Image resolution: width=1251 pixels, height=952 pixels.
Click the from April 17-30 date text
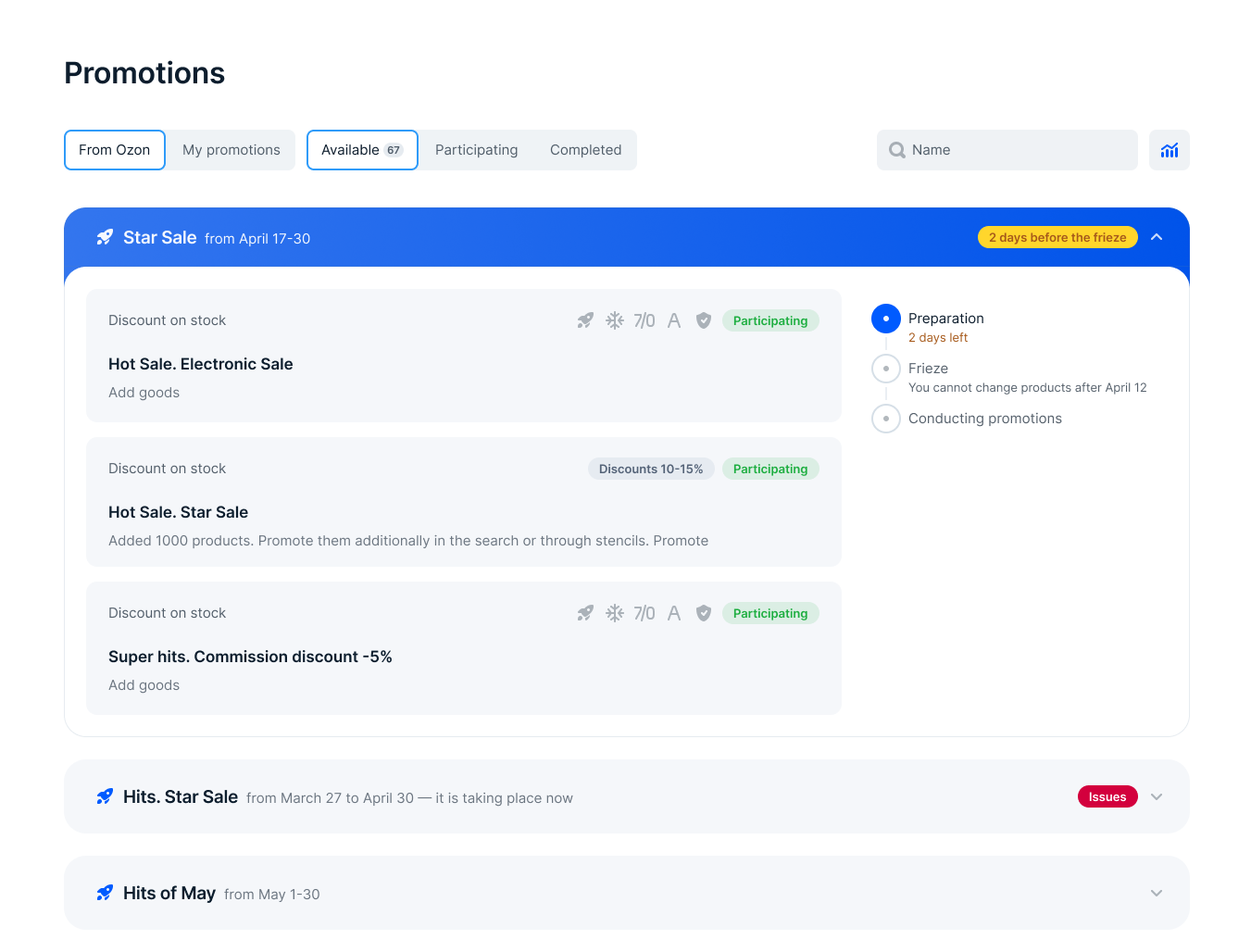point(257,239)
